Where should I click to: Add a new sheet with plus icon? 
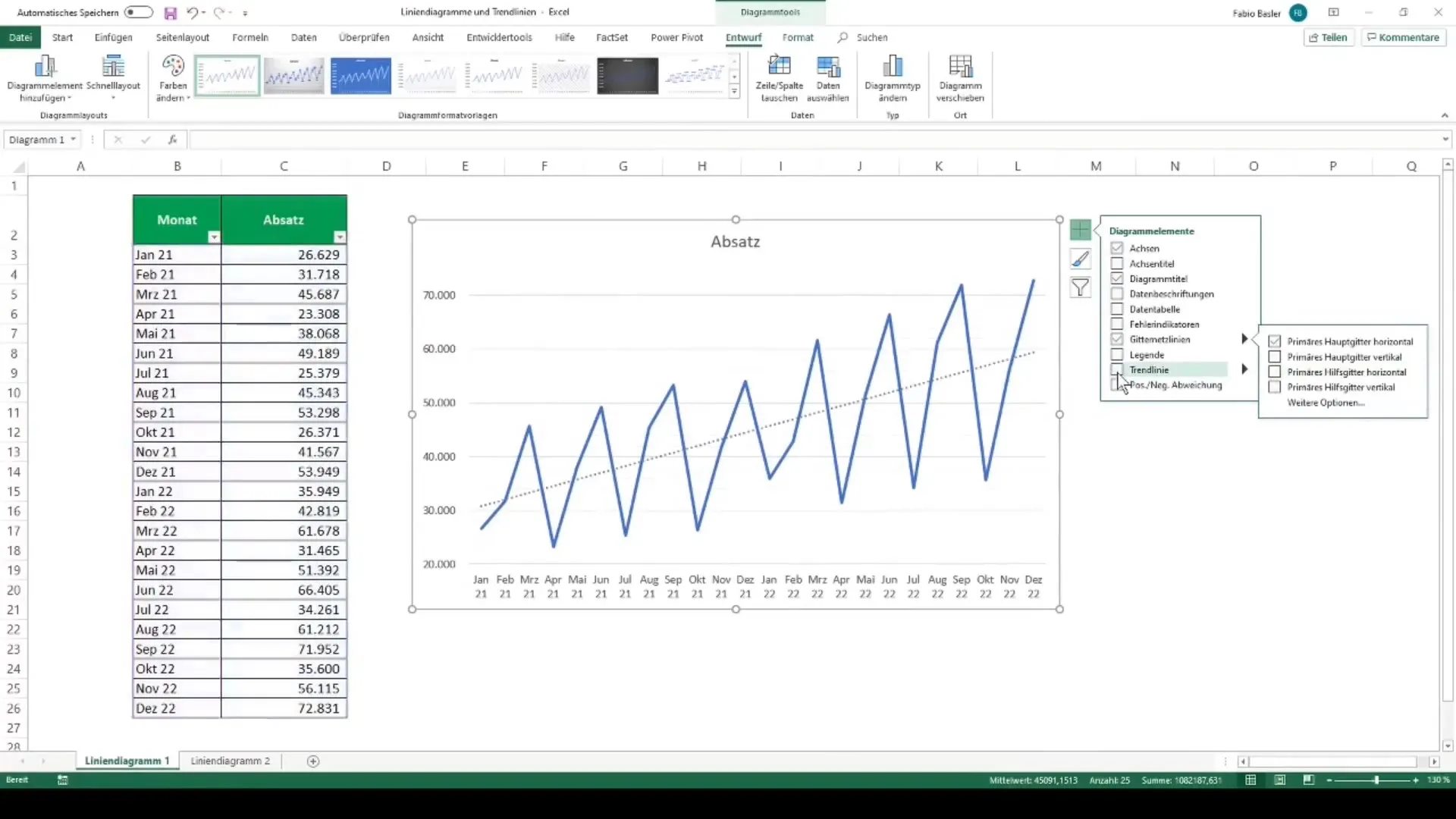(313, 761)
